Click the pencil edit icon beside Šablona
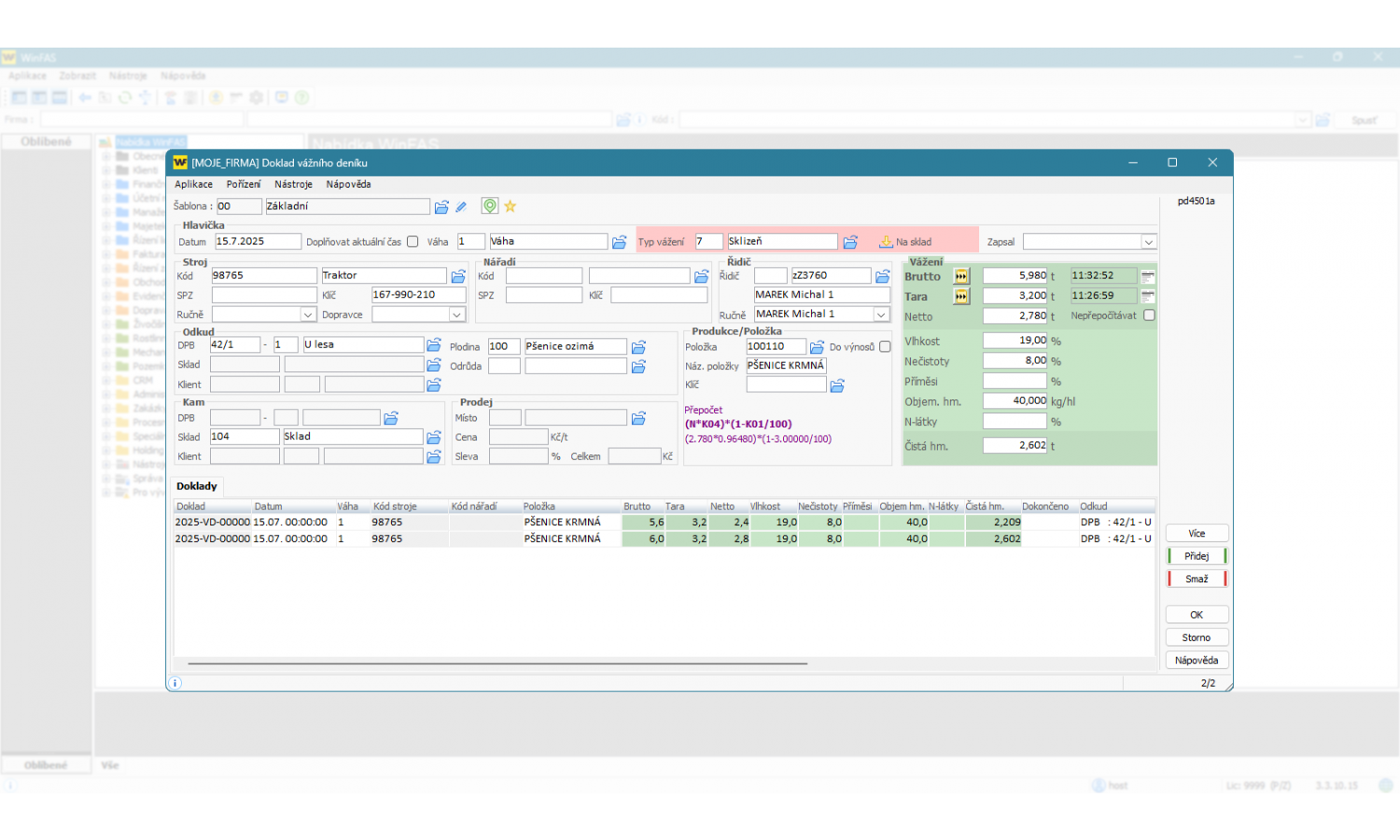Screen dimensions: 1400x840 [461, 206]
